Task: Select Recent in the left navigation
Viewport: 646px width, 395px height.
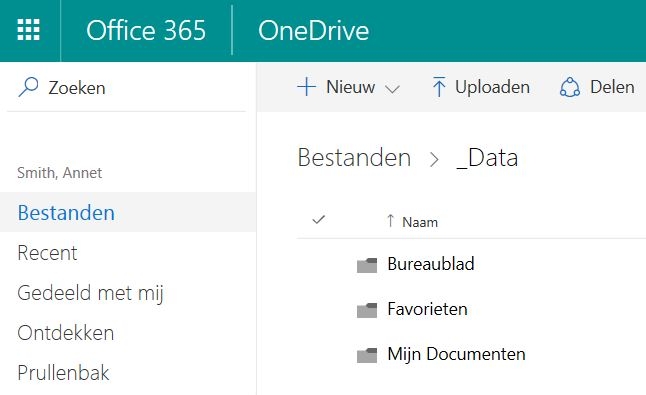Action: pos(47,252)
